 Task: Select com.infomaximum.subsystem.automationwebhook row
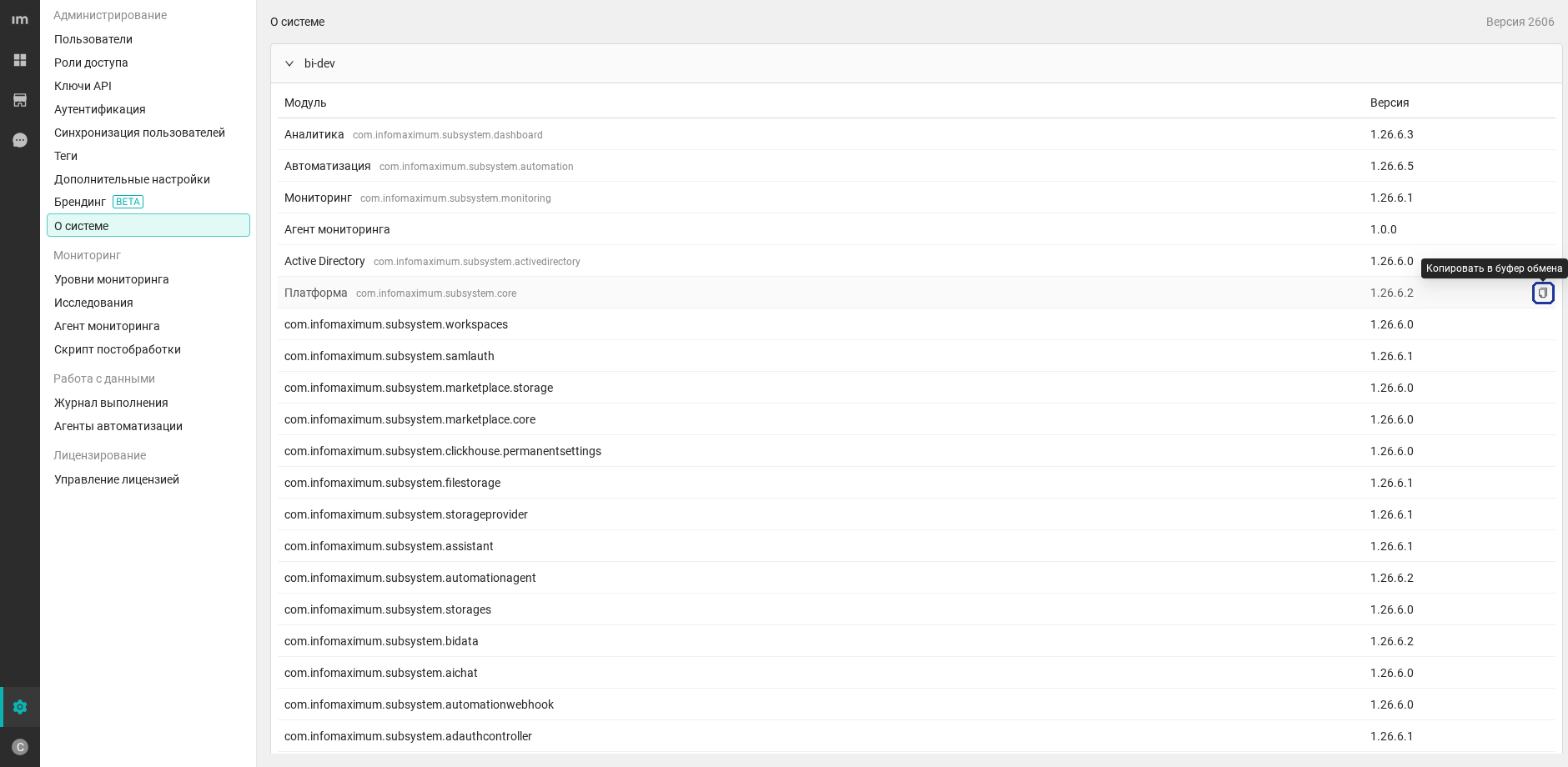point(916,704)
